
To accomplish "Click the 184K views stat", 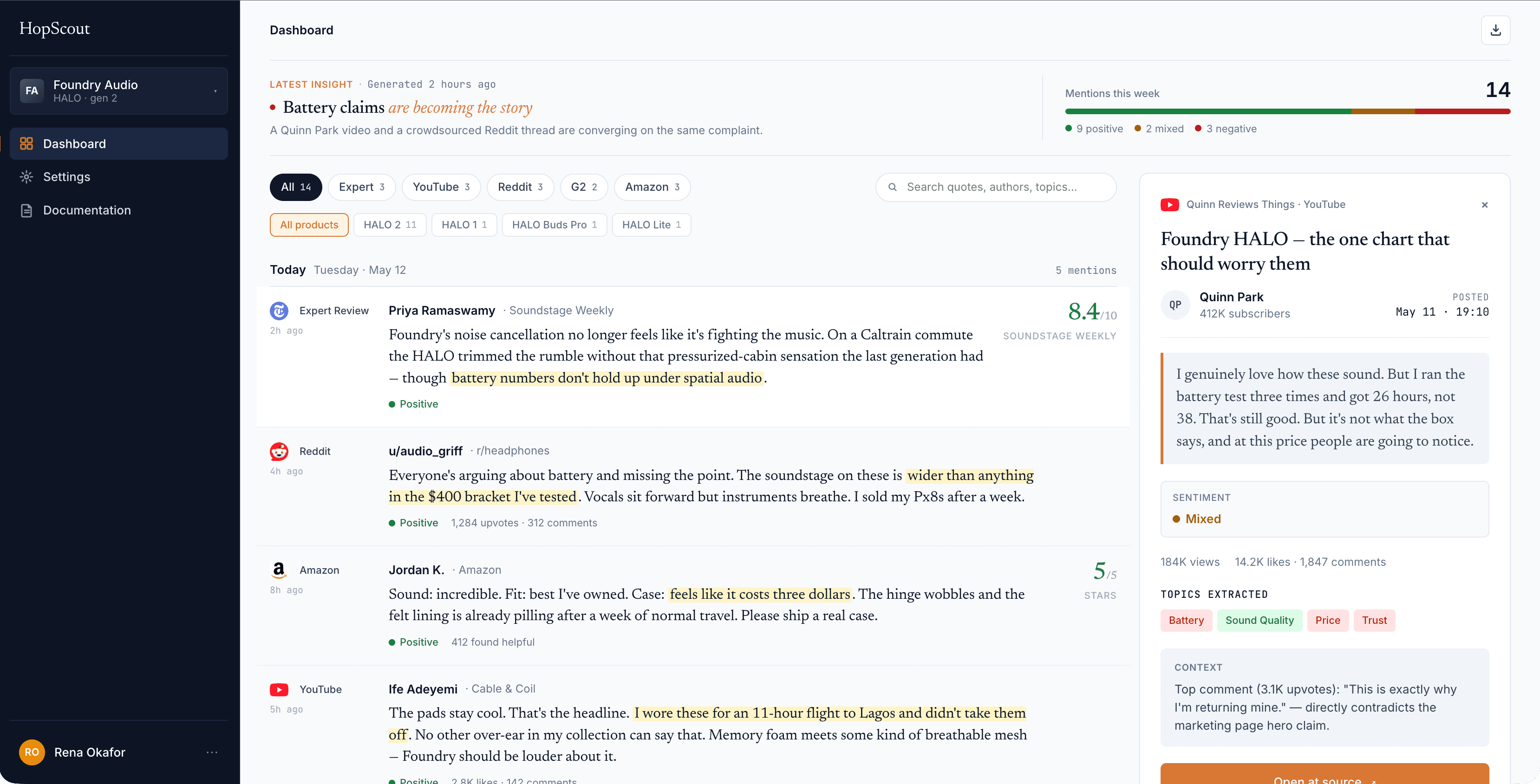I will pyautogui.click(x=1190, y=562).
